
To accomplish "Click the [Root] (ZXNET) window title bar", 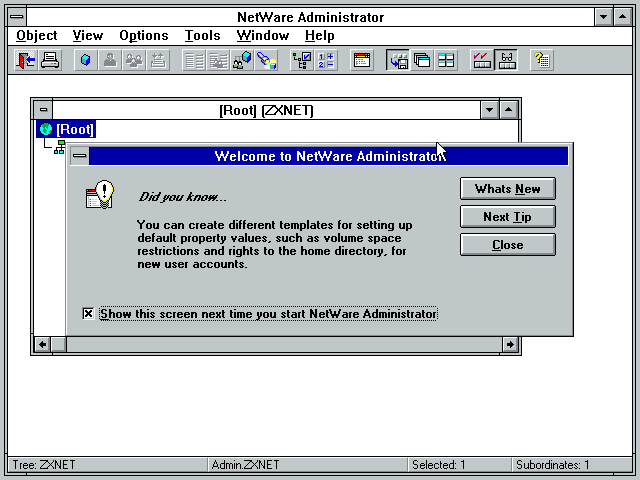I will pos(267,110).
